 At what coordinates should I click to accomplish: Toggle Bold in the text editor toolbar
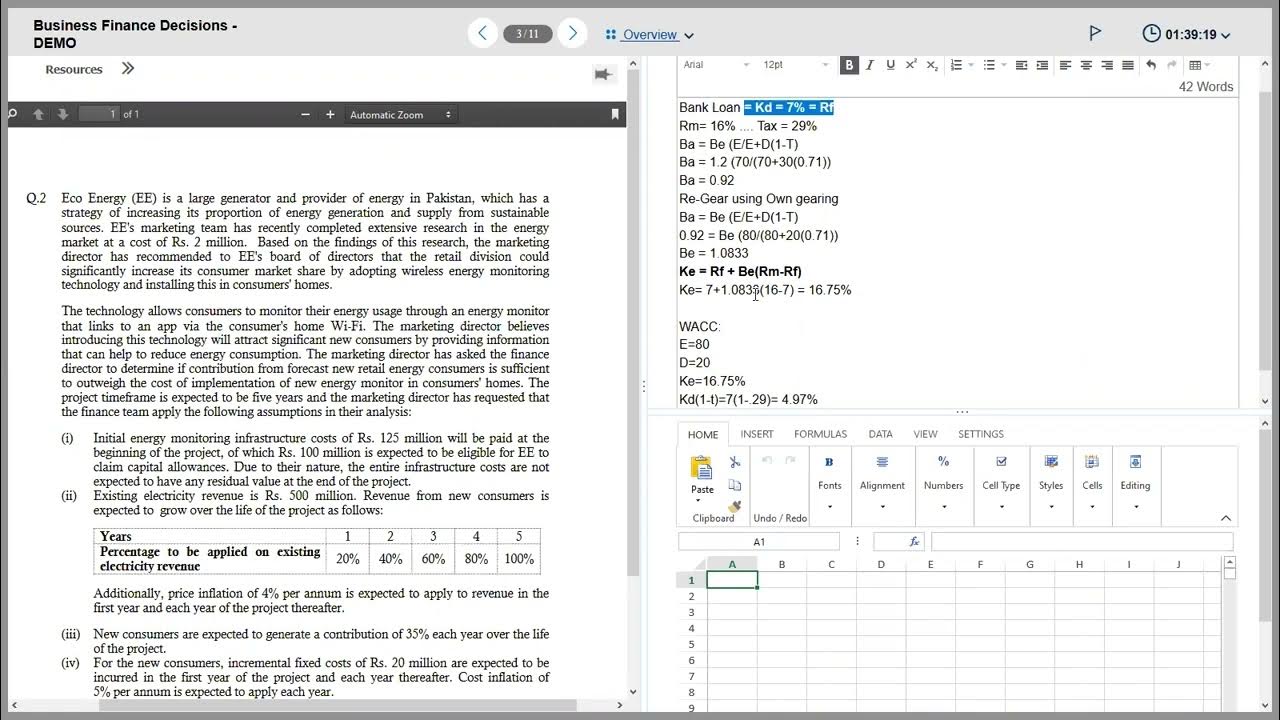(x=849, y=65)
